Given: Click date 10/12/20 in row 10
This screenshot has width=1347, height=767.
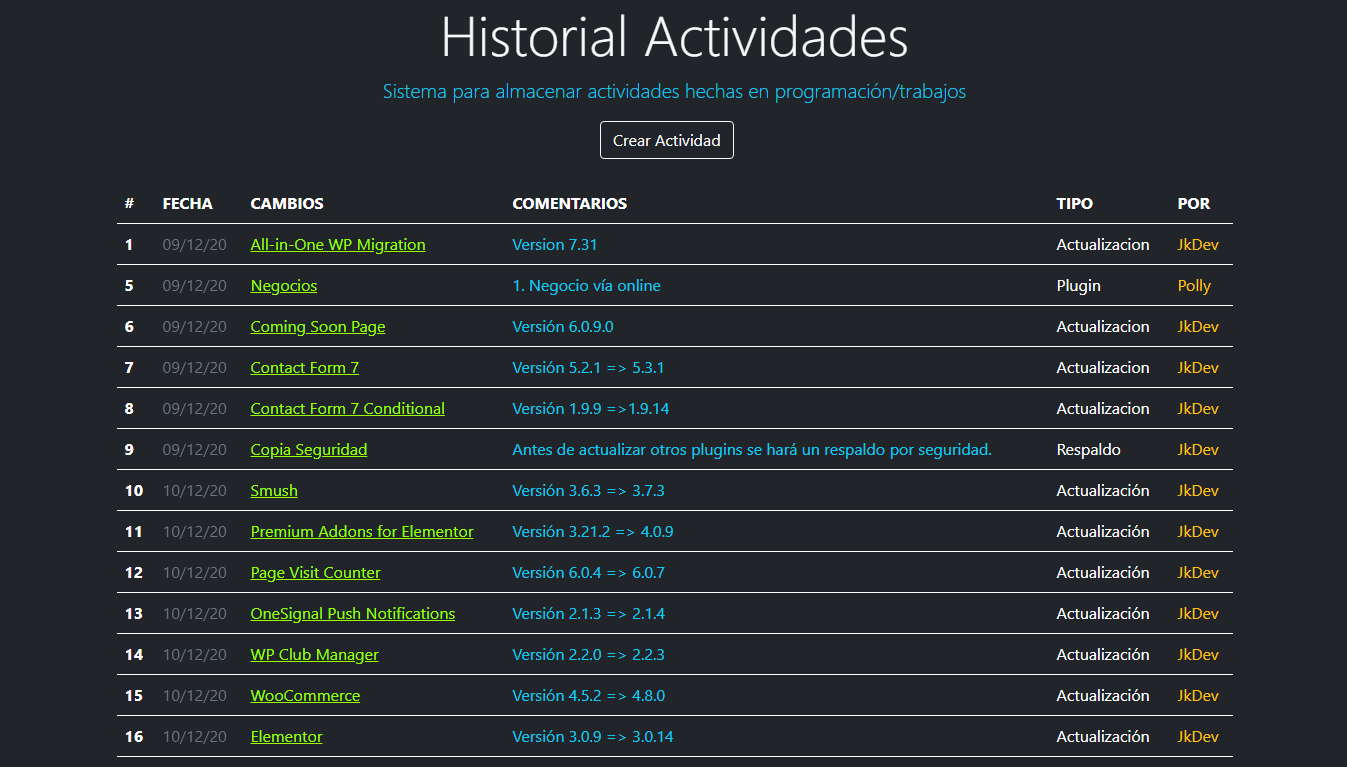Looking at the screenshot, I should coord(195,491).
